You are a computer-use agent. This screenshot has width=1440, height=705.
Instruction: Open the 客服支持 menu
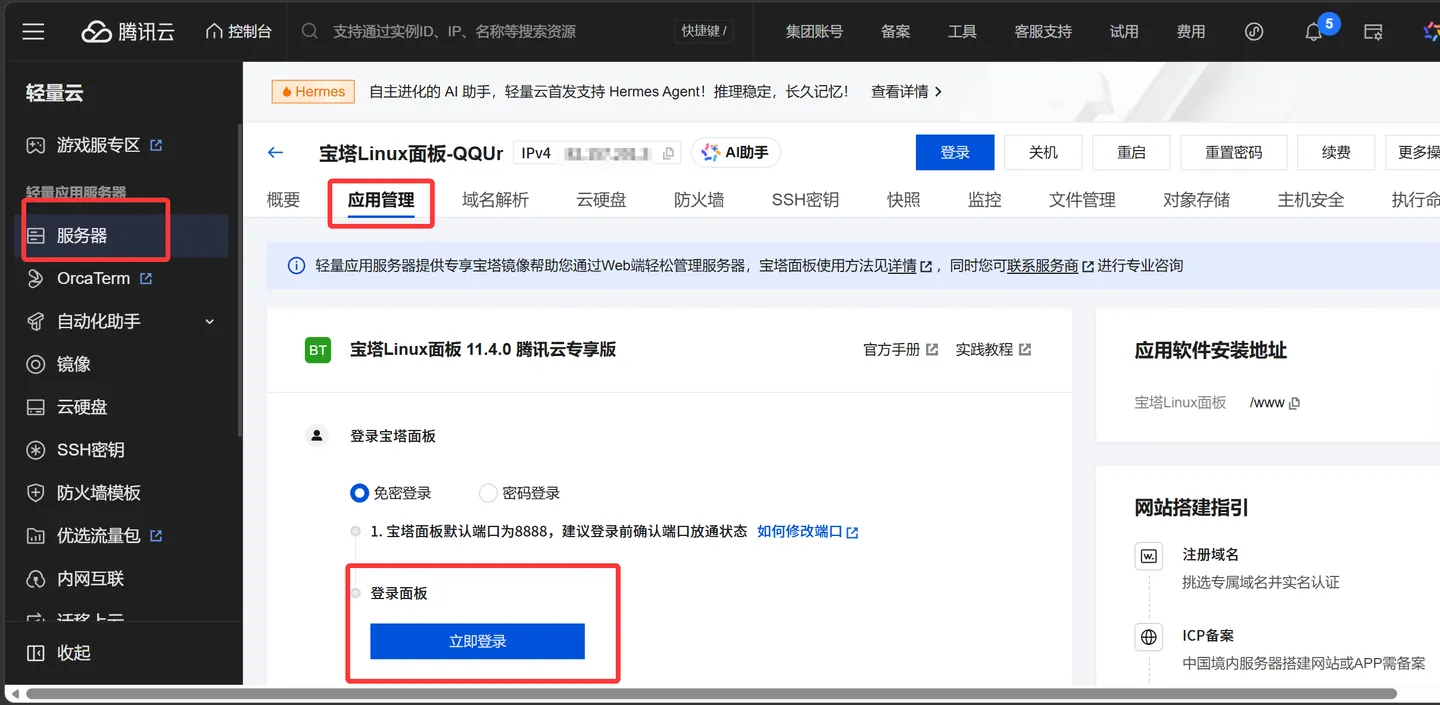1043,32
